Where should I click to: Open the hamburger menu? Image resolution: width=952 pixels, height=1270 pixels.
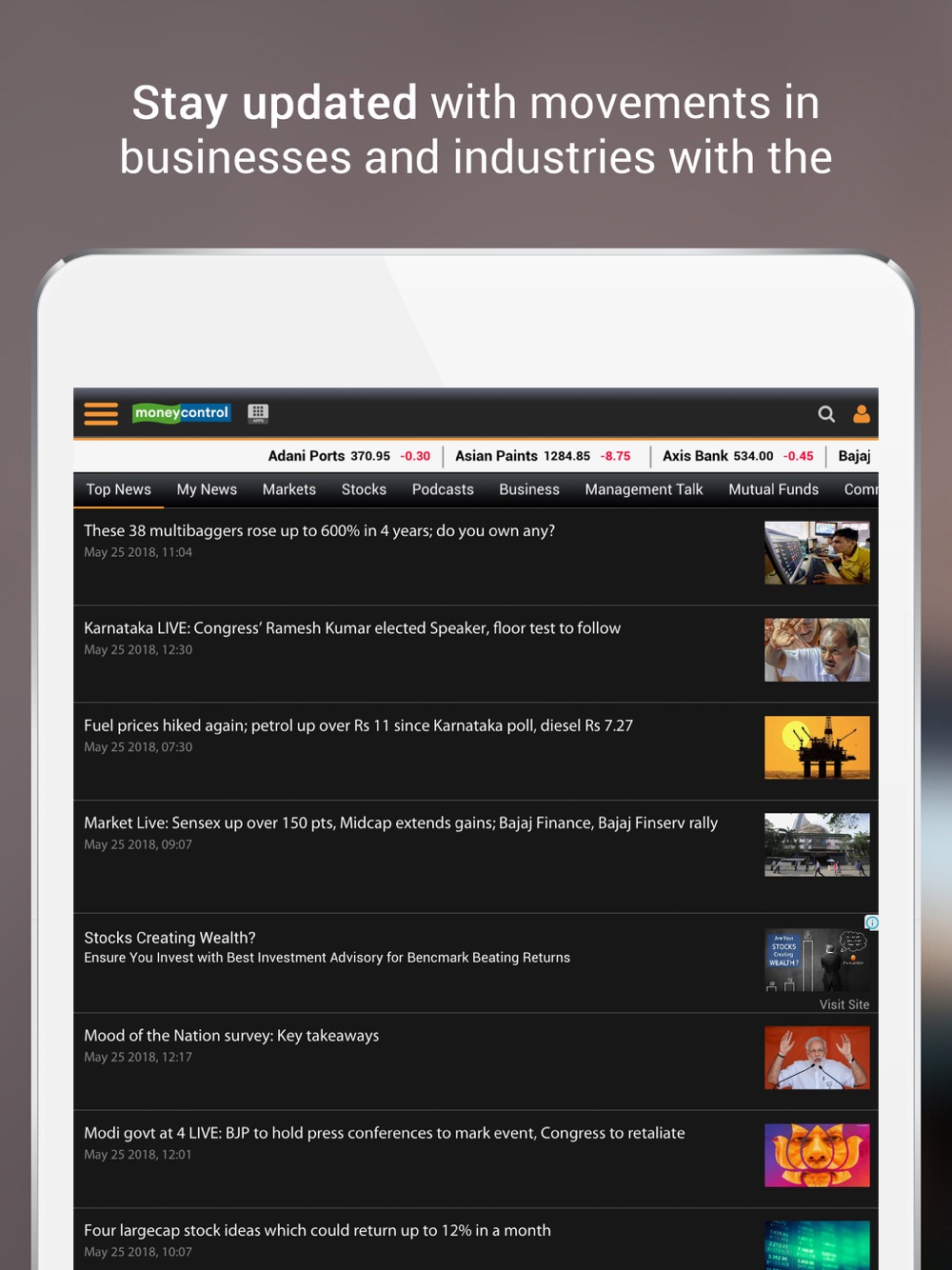point(101,413)
